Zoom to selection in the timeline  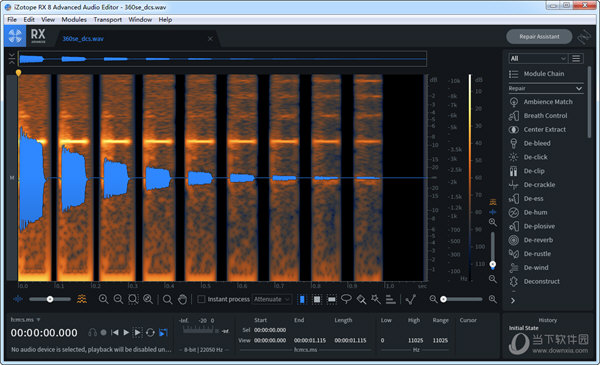pos(133,299)
